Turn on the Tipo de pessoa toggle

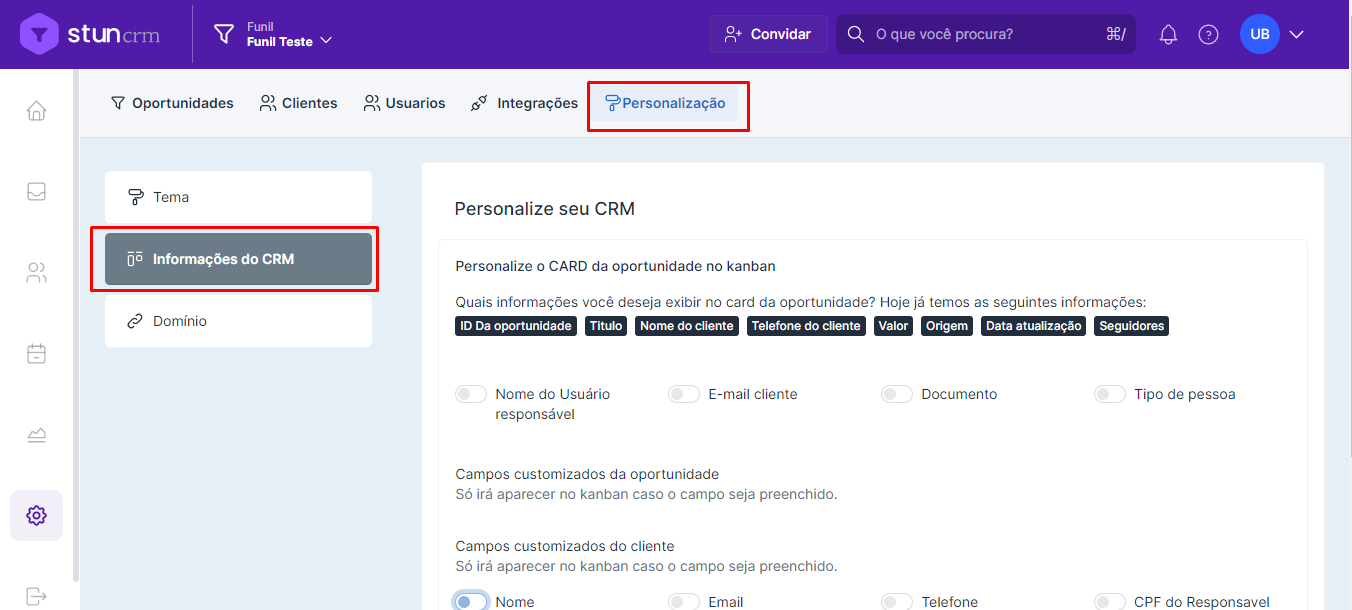(x=1110, y=394)
